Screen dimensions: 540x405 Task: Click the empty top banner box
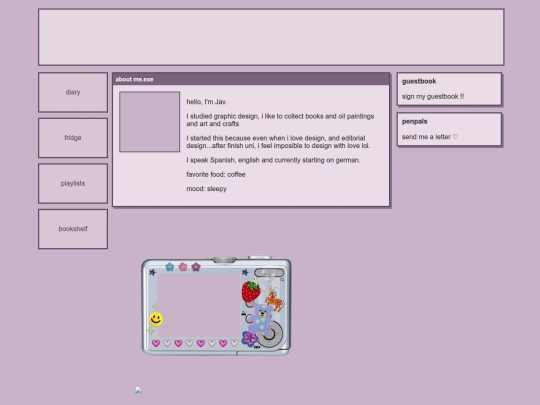click(x=271, y=37)
